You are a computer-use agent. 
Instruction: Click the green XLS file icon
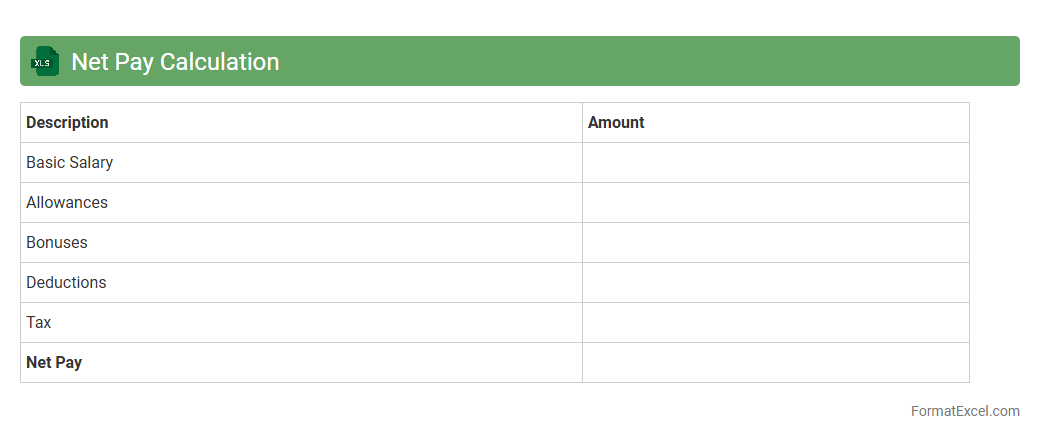point(45,61)
